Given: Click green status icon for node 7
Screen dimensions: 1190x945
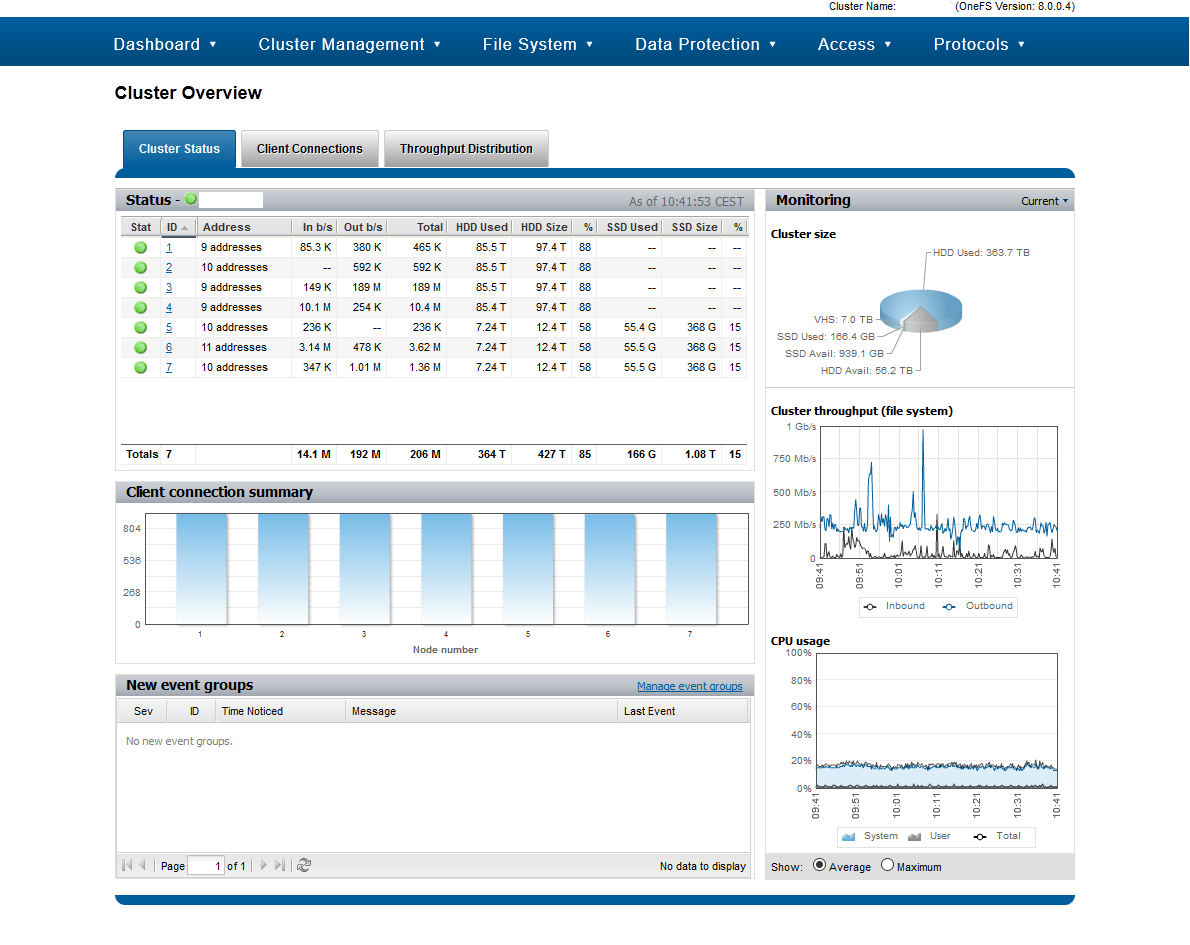Looking at the screenshot, I should [x=141, y=367].
